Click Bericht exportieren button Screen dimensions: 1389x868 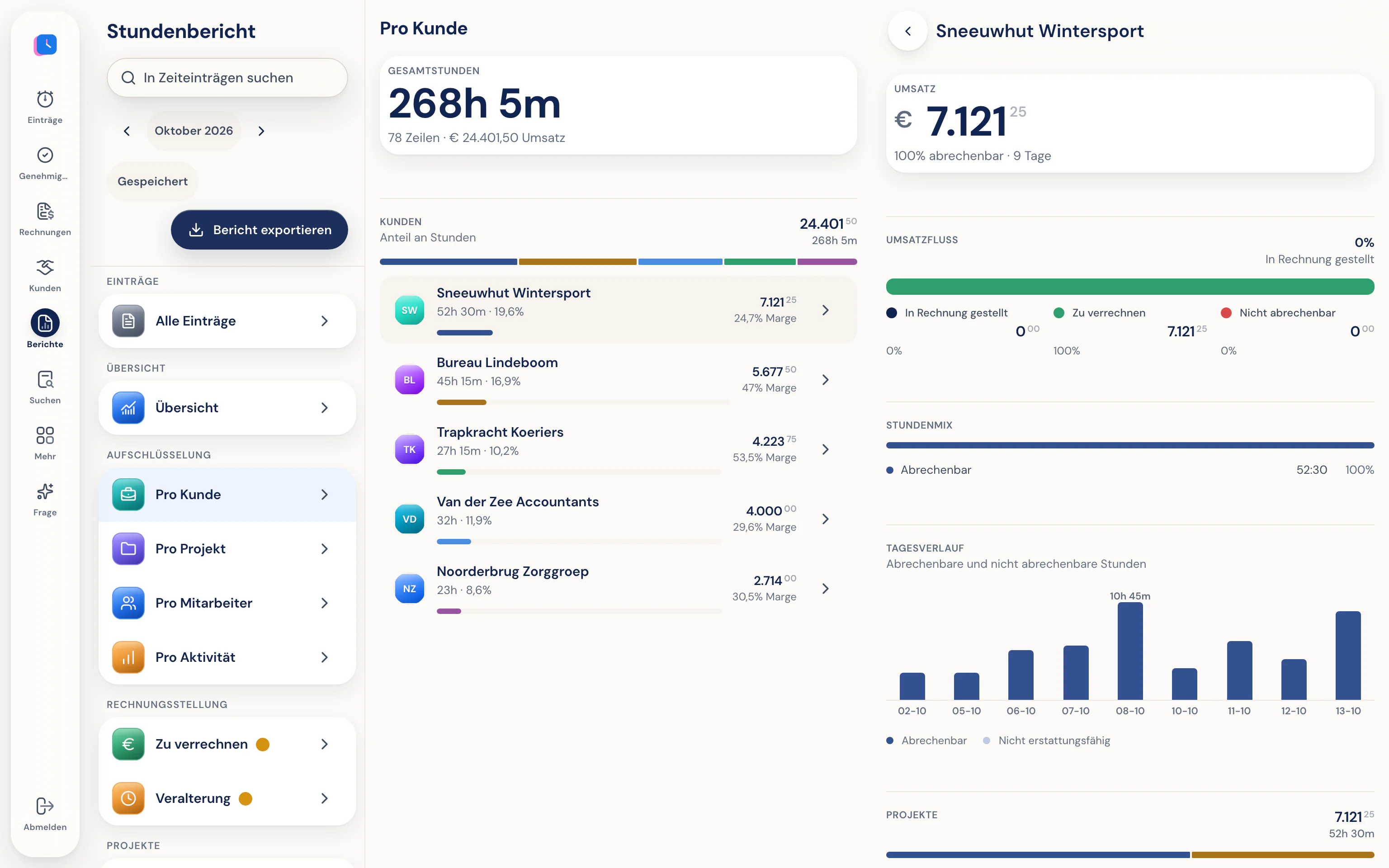[x=260, y=230]
